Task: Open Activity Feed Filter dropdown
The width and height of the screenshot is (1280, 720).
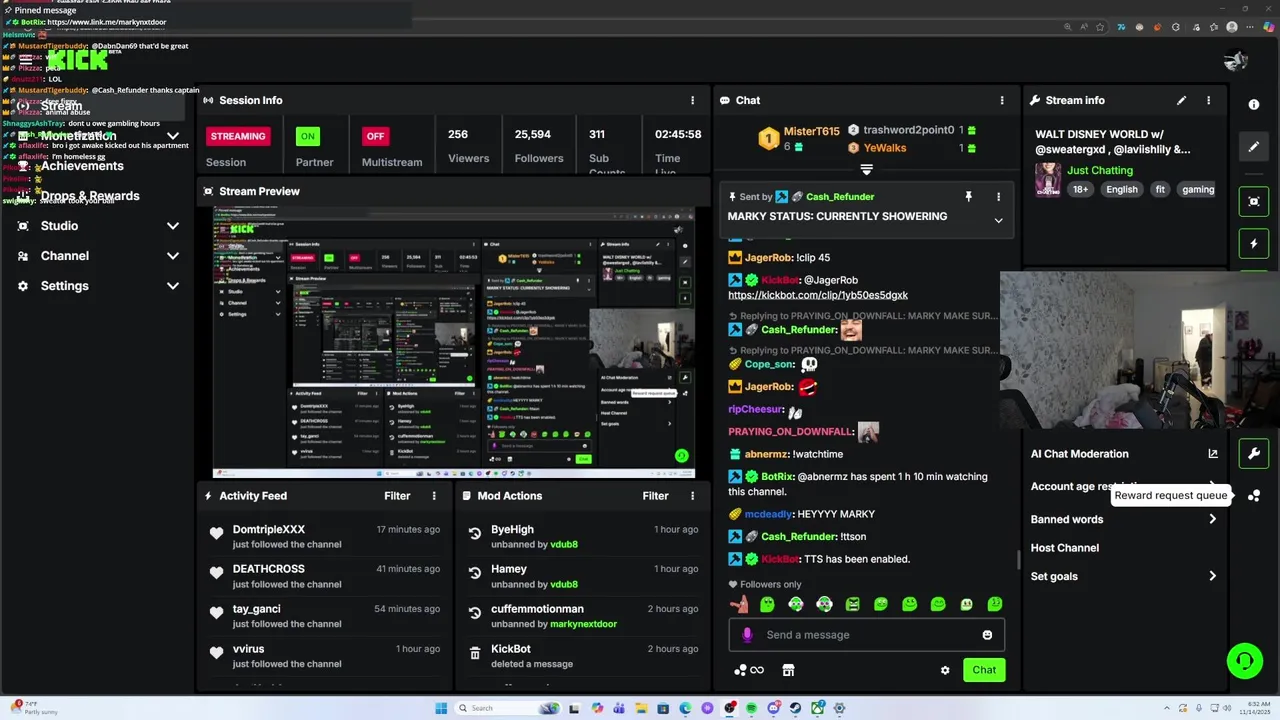Action: 397,496
